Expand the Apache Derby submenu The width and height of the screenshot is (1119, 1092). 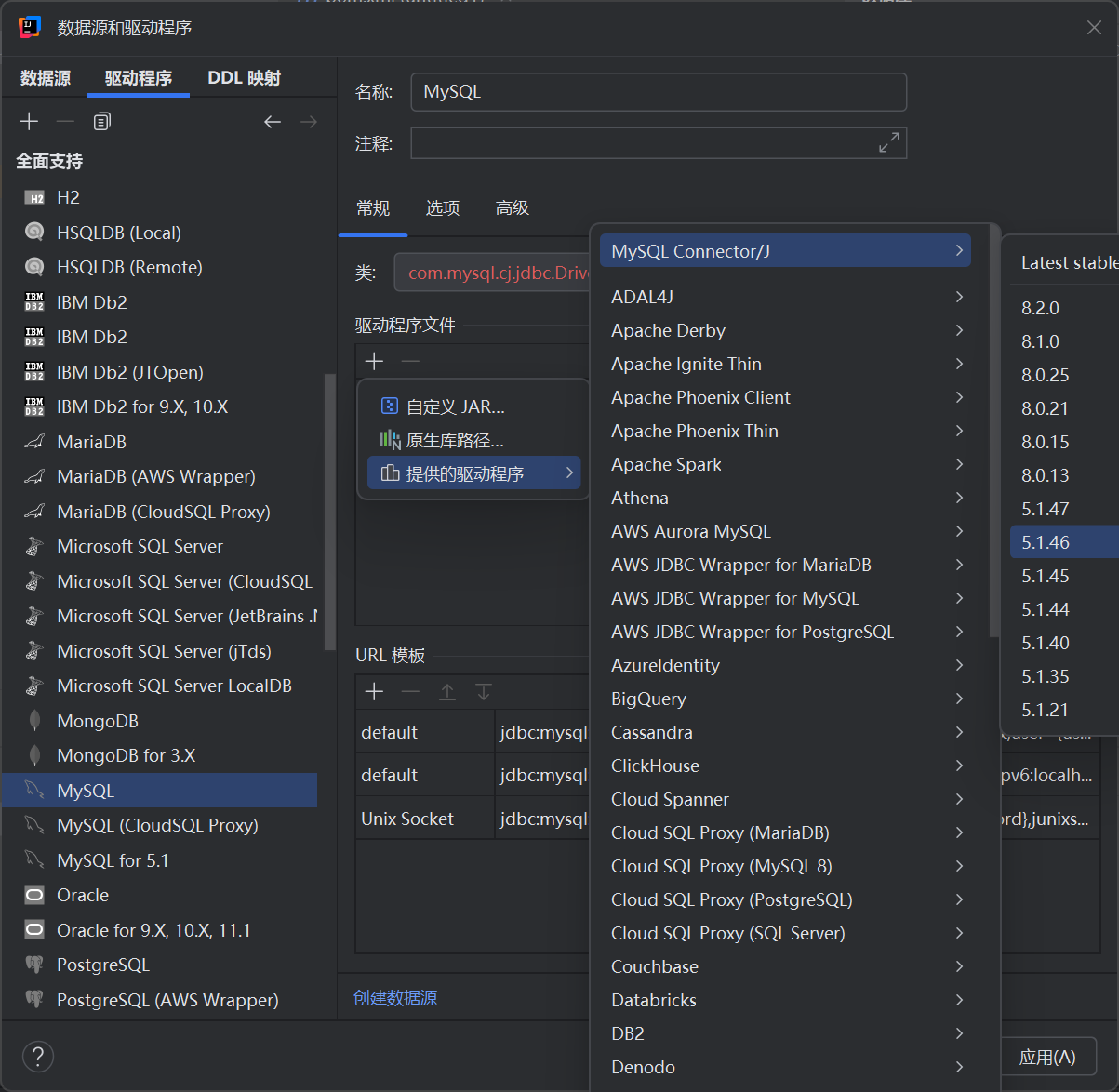coord(785,330)
